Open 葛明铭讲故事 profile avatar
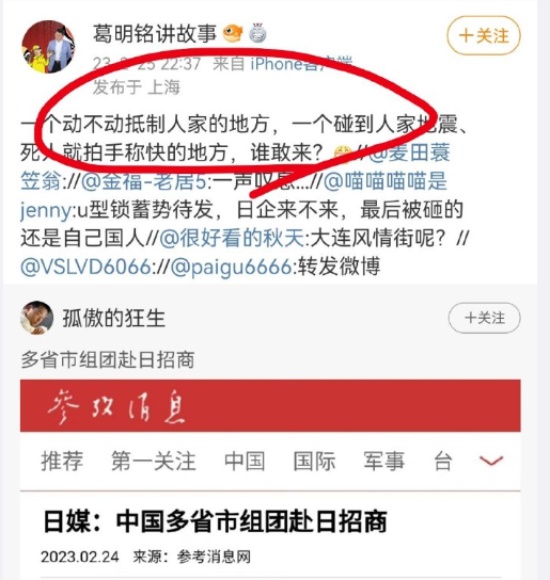550x580 pixels. 48,47
